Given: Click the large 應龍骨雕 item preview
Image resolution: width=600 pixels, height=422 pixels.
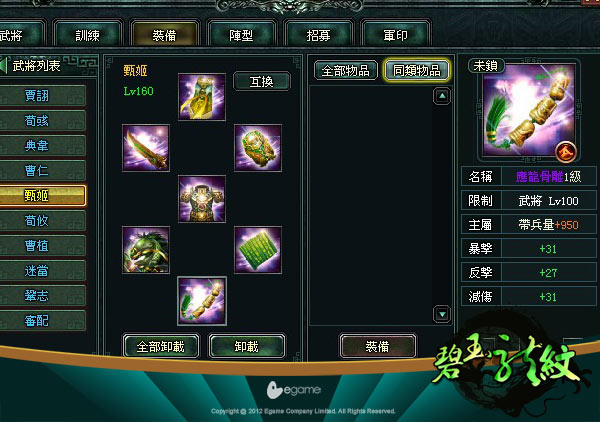Looking at the screenshot, I should pyautogui.click(x=528, y=110).
